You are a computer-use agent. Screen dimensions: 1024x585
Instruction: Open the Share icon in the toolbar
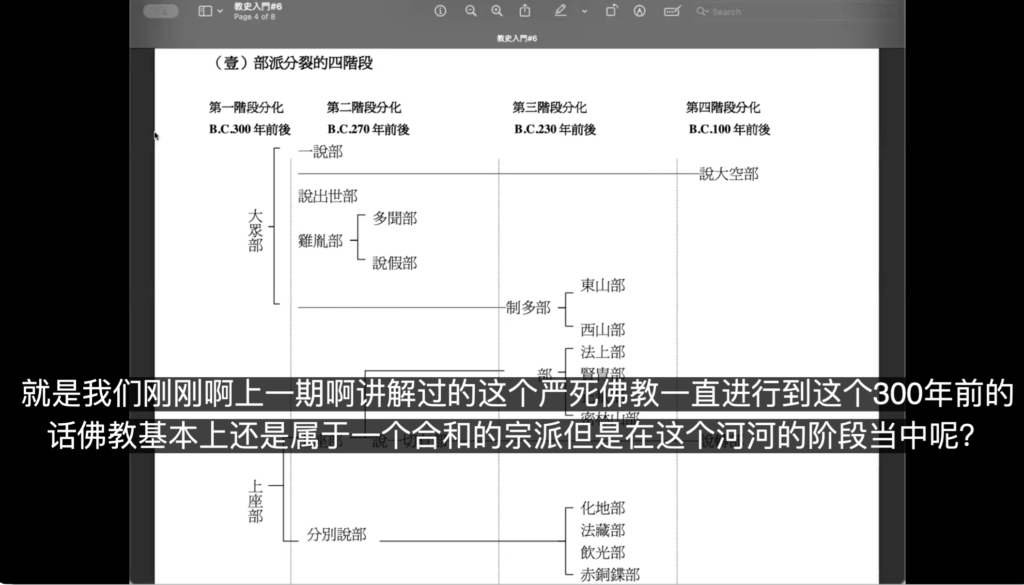[x=525, y=11]
